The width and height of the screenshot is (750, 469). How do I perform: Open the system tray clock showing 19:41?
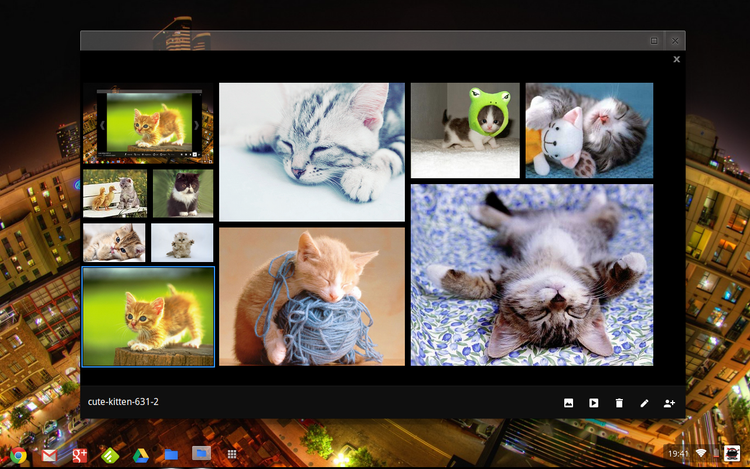point(678,454)
